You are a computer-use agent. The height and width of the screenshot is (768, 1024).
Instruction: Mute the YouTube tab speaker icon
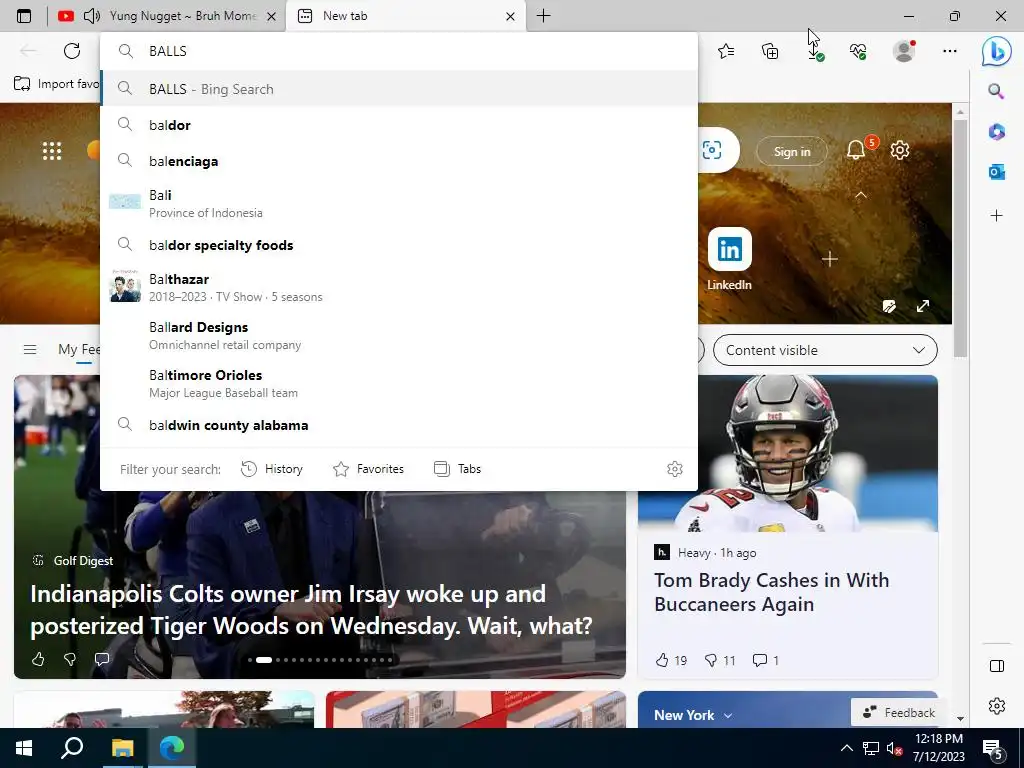[92, 16]
